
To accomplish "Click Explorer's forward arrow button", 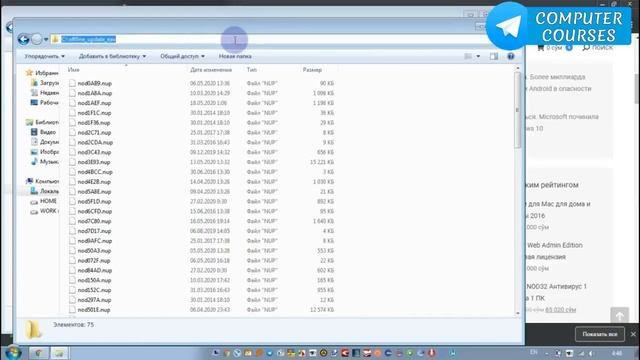I will [37, 39].
